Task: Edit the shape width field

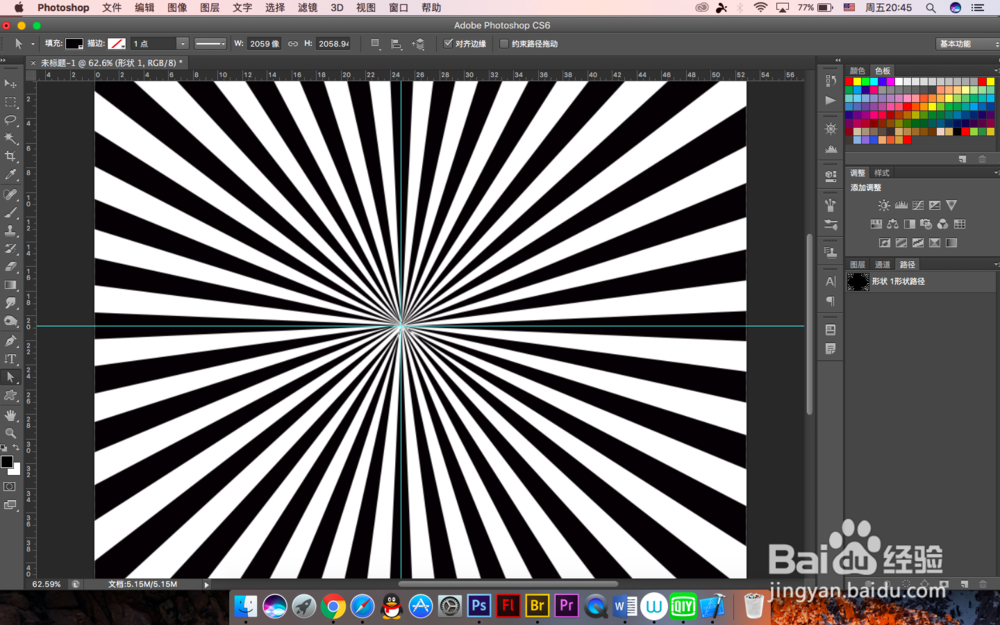Action: [x=264, y=43]
